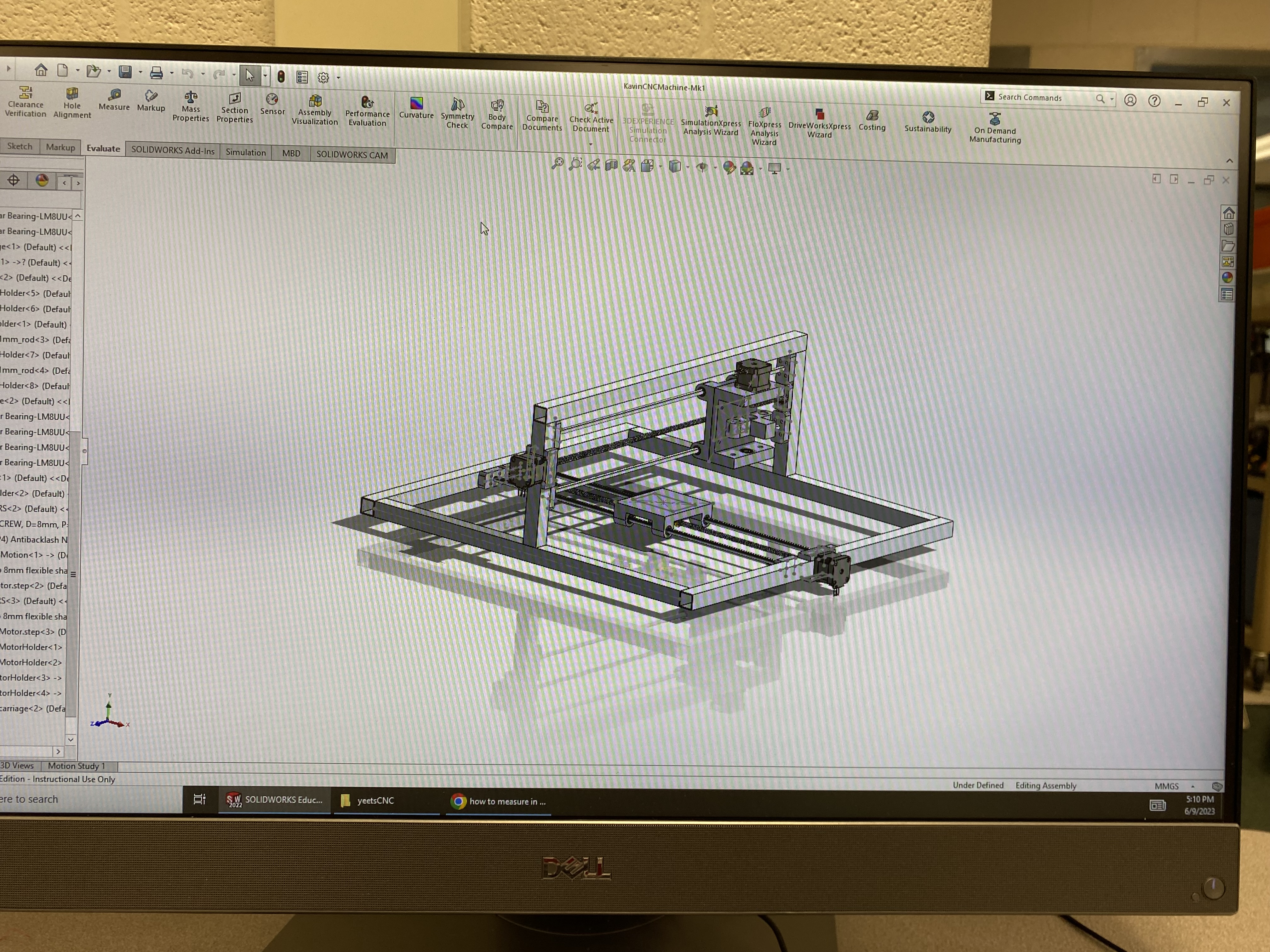This screenshot has height=952, width=1270.
Task: Collapse the CommandManager ribbon chevron
Action: (x=1229, y=161)
